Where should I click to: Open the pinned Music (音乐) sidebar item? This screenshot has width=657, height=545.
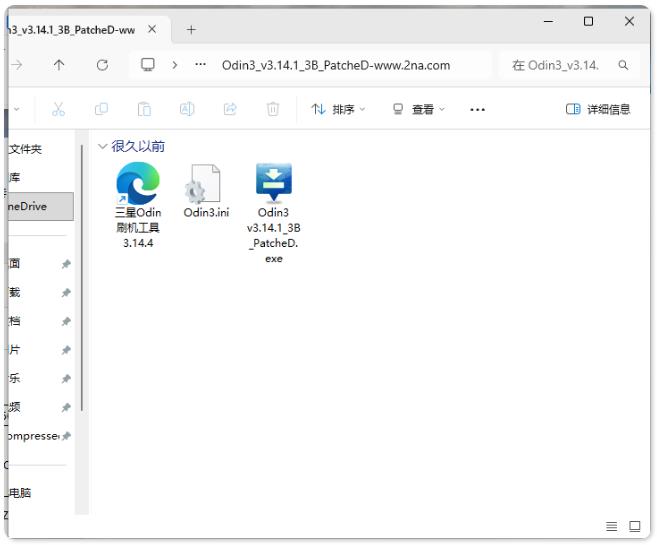[14, 378]
